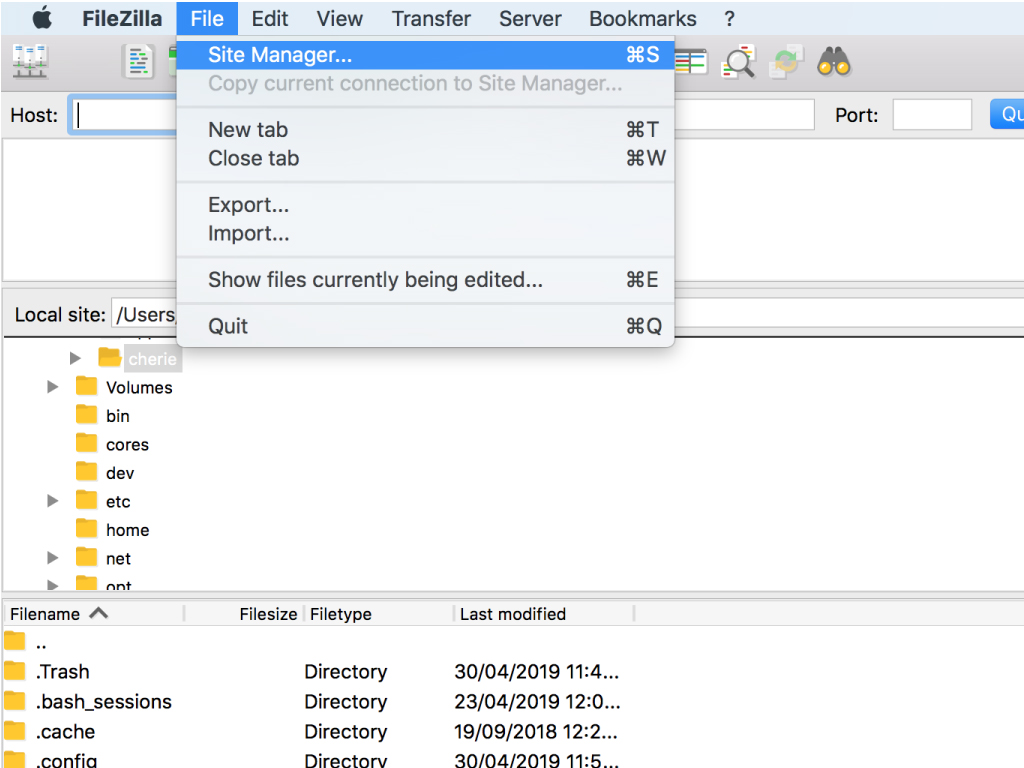Click the net folder icon

[86, 558]
